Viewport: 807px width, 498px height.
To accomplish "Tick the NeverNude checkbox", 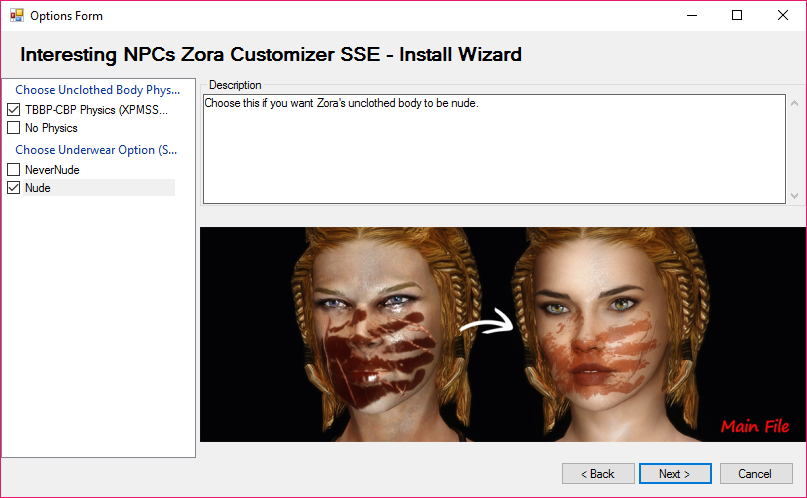I will pos(14,170).
